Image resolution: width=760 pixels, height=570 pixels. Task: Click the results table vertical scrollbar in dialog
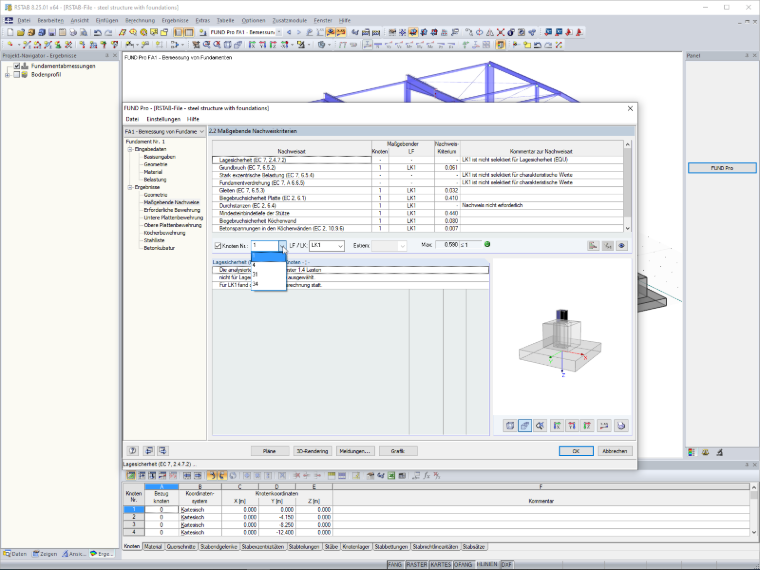coord(628,186)
